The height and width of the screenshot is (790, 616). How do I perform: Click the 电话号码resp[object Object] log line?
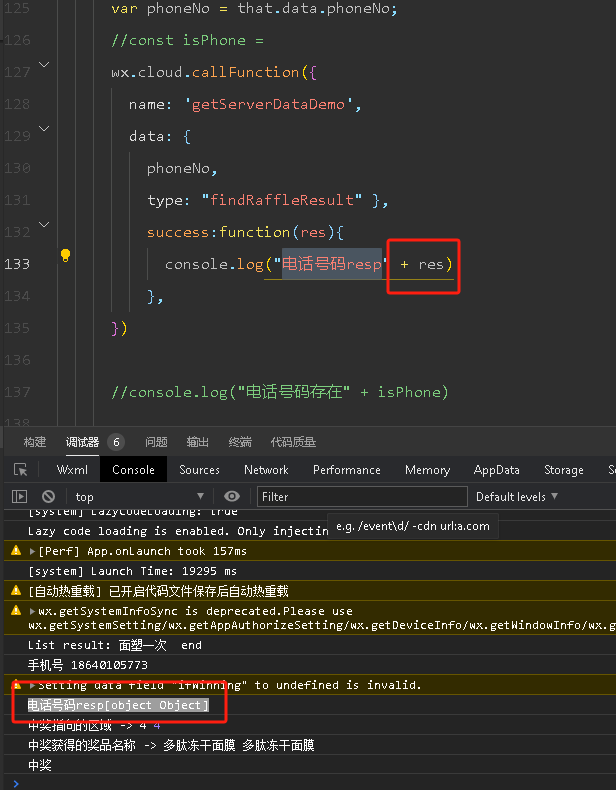tap(118, 705)
